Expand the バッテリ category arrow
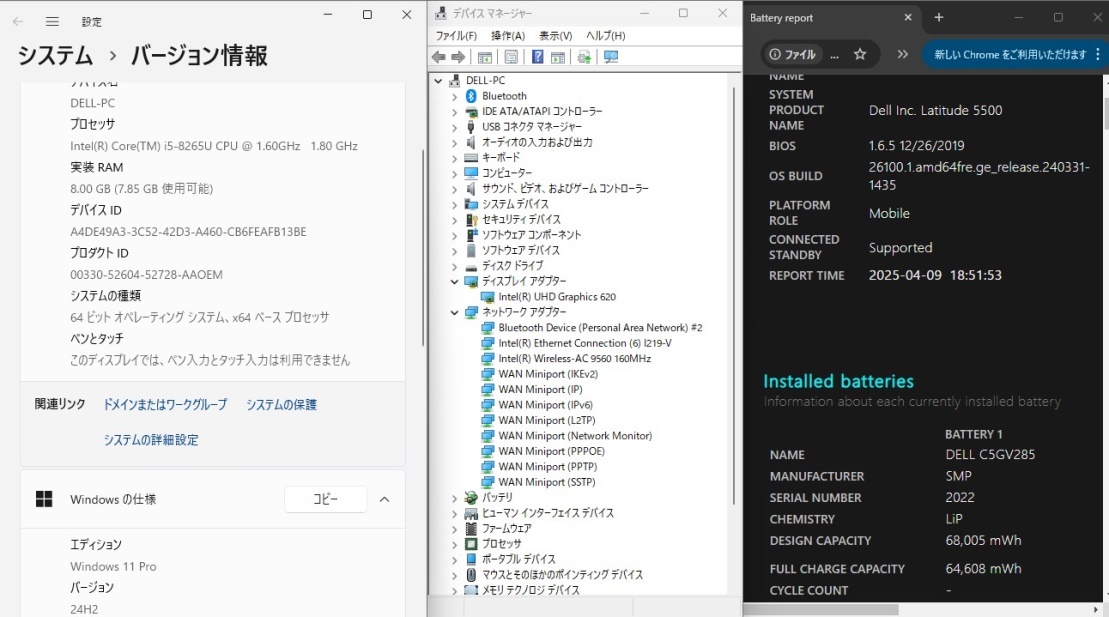This screenshot has width=1109, height=617. pos(455,497)
